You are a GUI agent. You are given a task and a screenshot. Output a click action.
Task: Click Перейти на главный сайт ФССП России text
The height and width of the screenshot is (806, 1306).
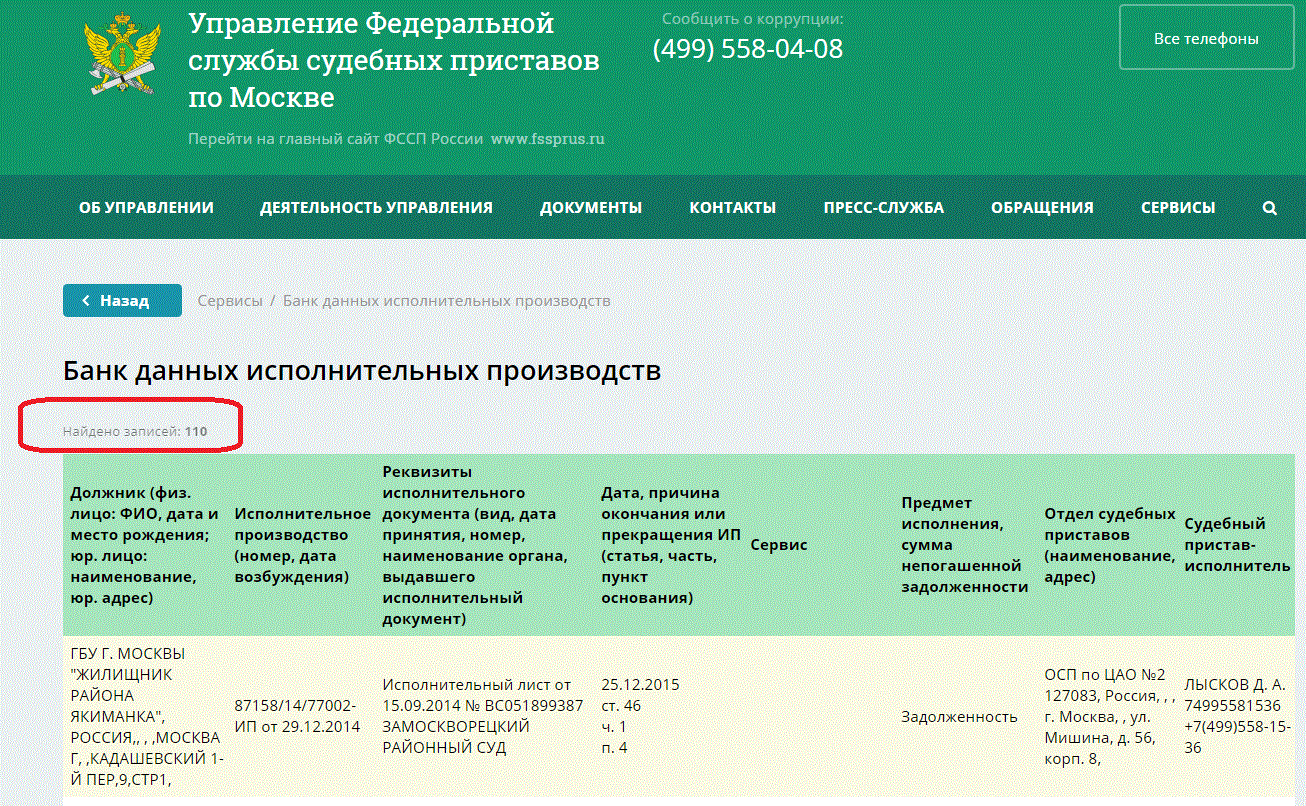tap(336, 139)
